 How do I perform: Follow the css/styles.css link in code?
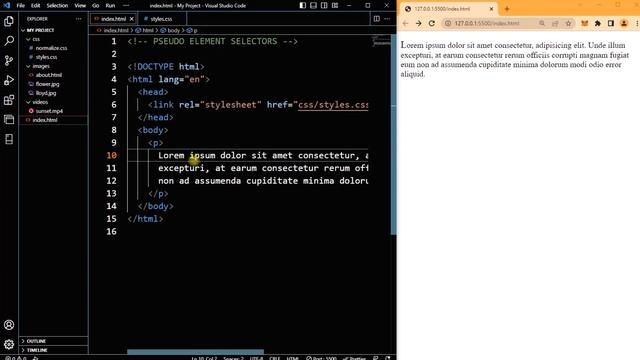point(333,105)
